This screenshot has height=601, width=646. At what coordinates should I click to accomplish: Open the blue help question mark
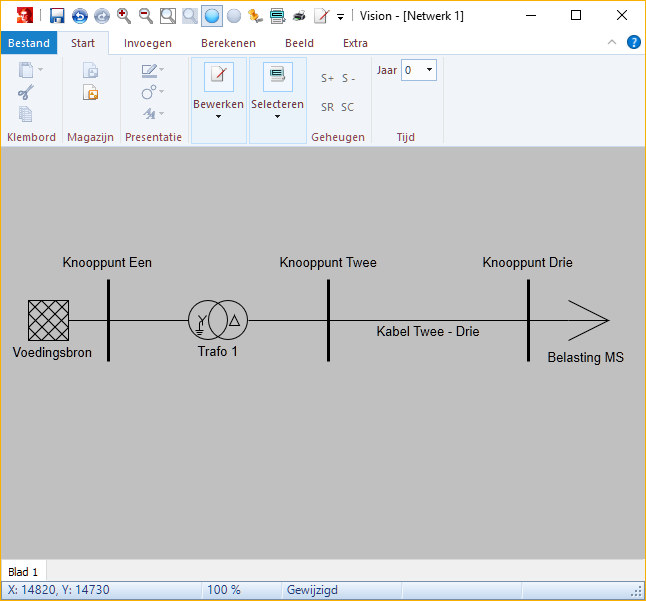[633, 43]
